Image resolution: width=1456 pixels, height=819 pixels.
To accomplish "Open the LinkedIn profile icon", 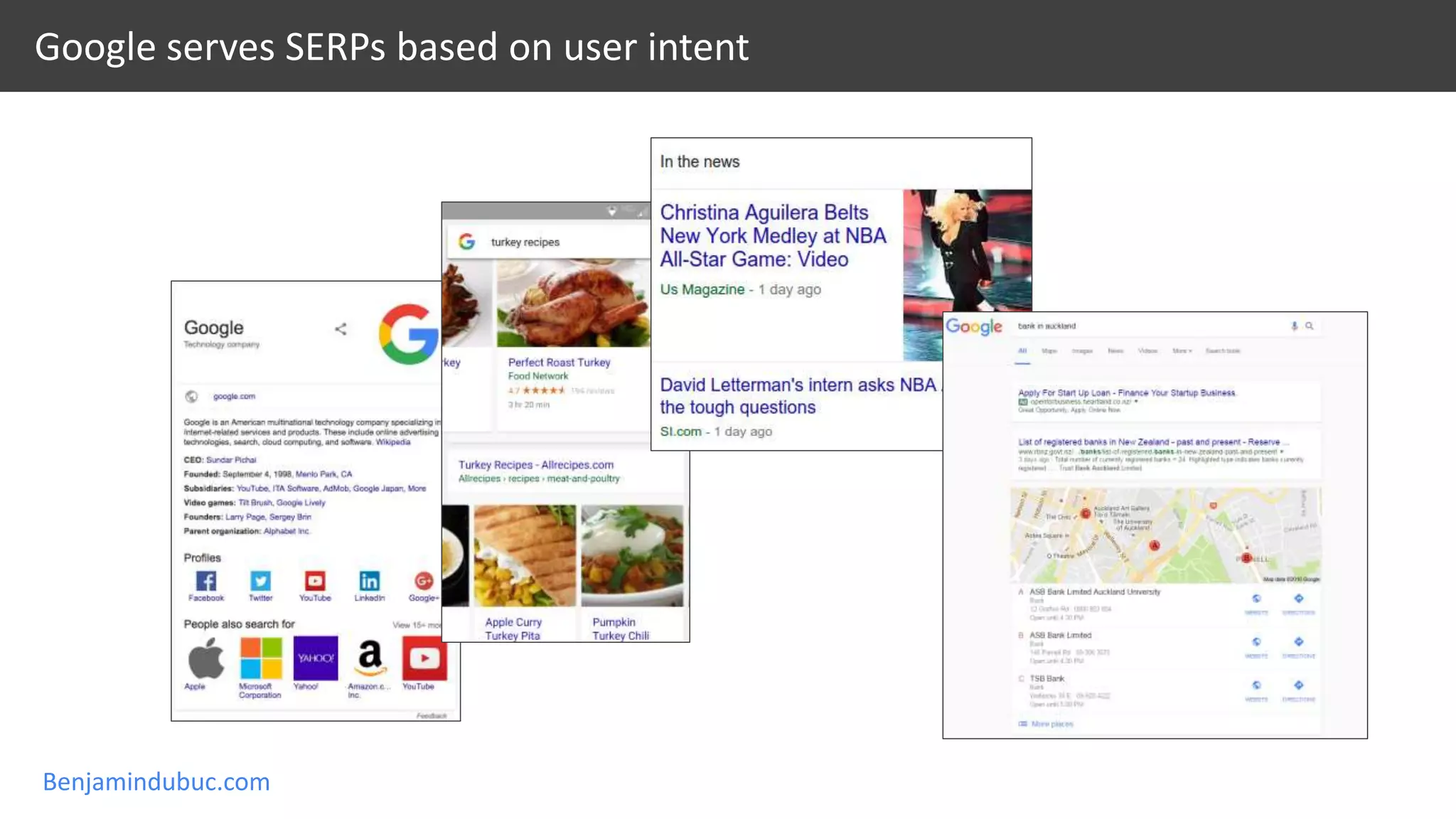I will point(369,581).
